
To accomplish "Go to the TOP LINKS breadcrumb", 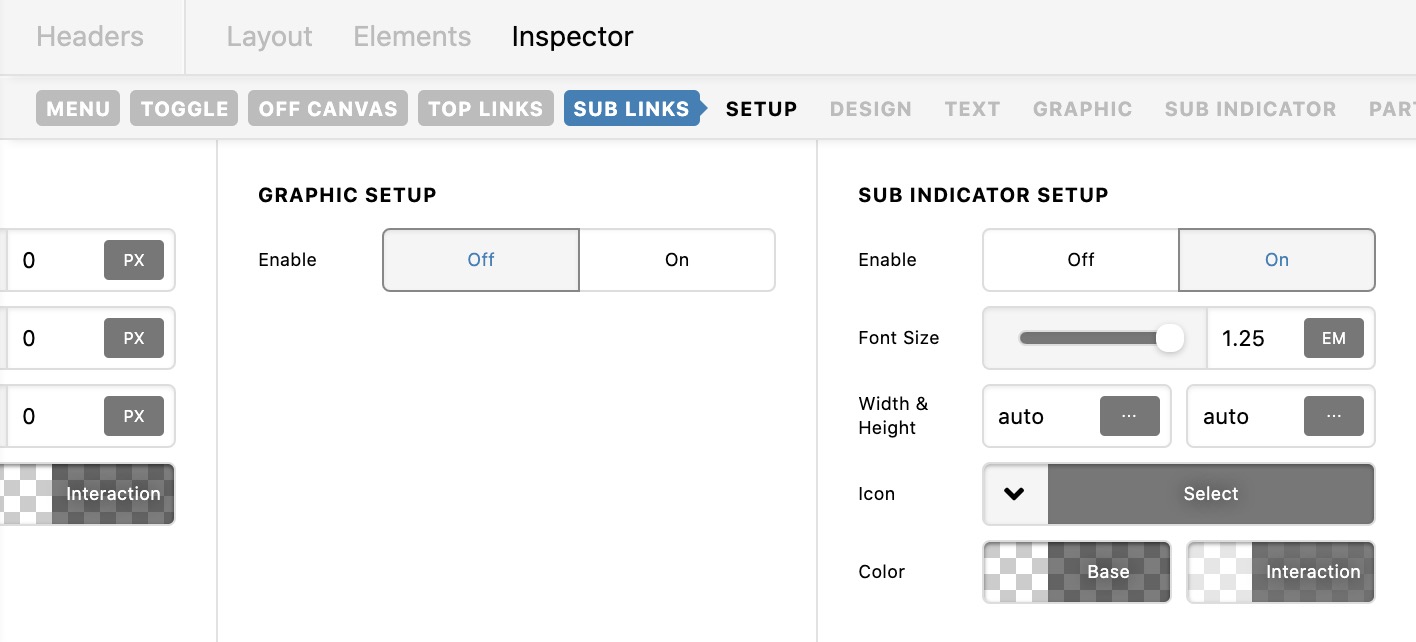I will pyautogui.click(x=485, y=109).
